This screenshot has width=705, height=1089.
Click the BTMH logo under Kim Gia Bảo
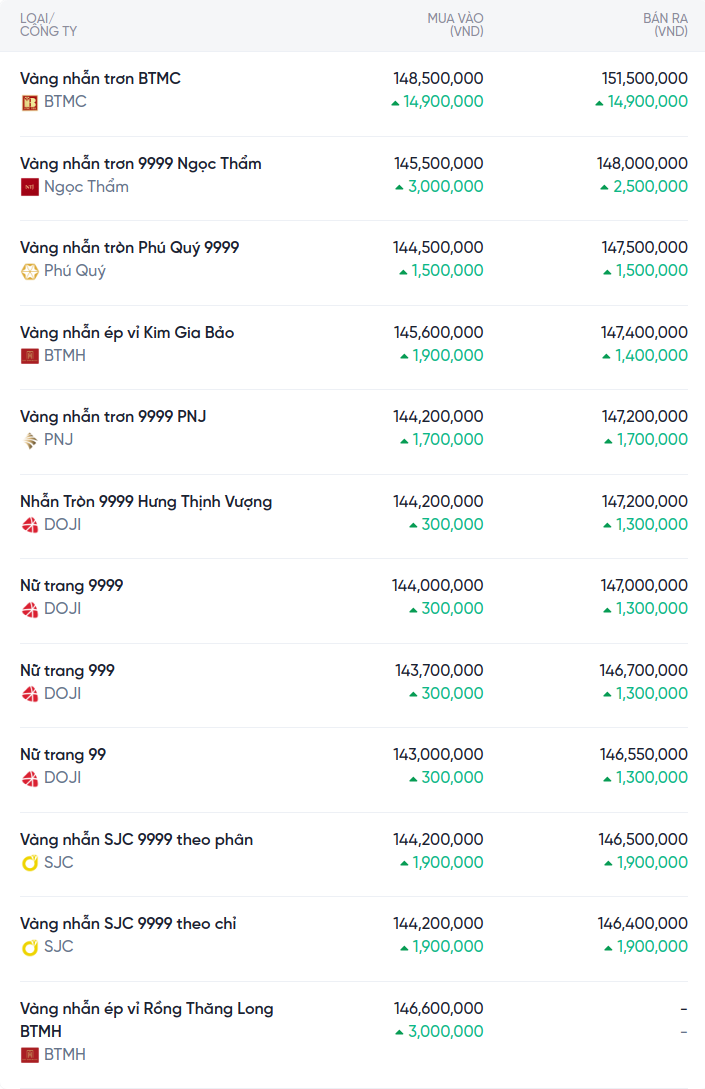click(x=30, y=356)
